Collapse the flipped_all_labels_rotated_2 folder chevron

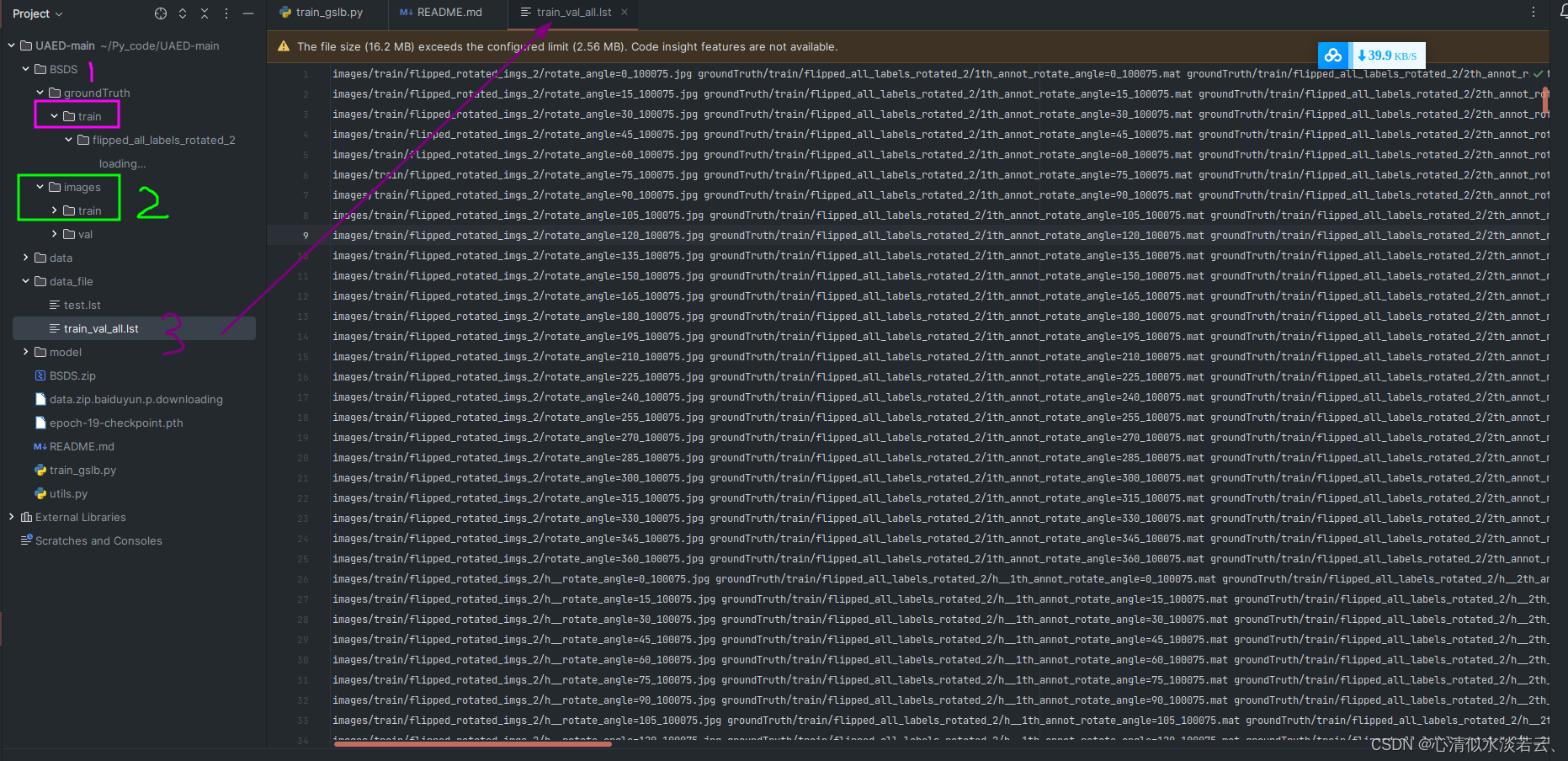[69, 140]
